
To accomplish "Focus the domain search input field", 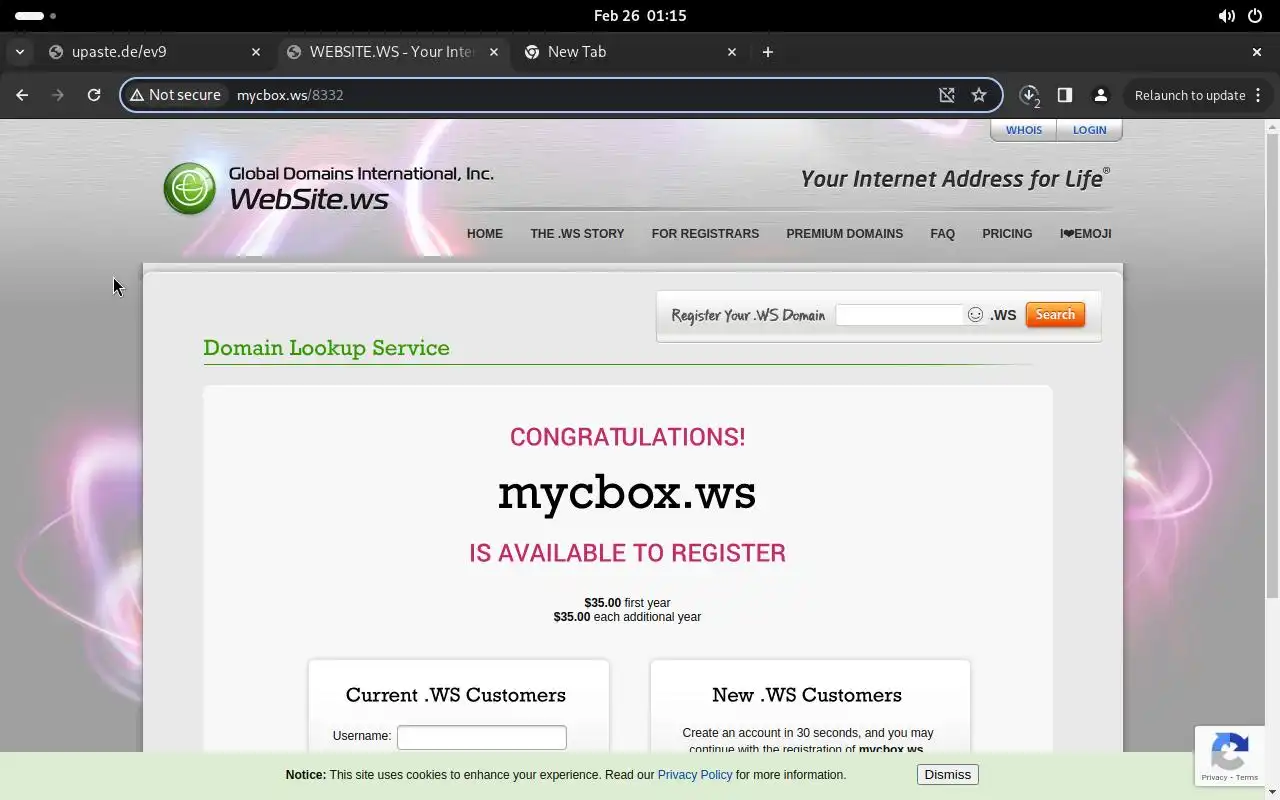I will coord(899,315).
